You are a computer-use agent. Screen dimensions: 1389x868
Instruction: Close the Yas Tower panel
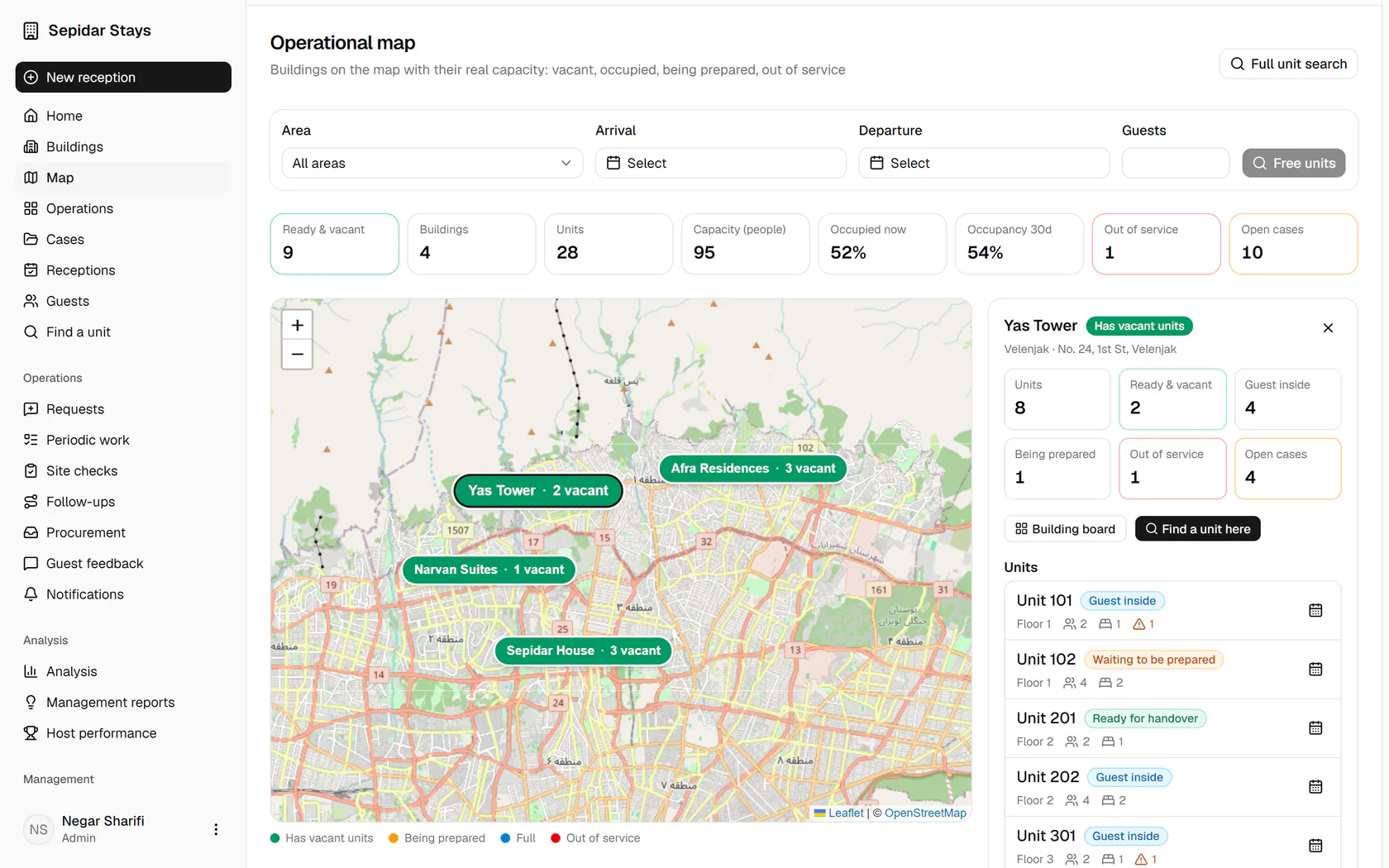[x=1328, y=328]
